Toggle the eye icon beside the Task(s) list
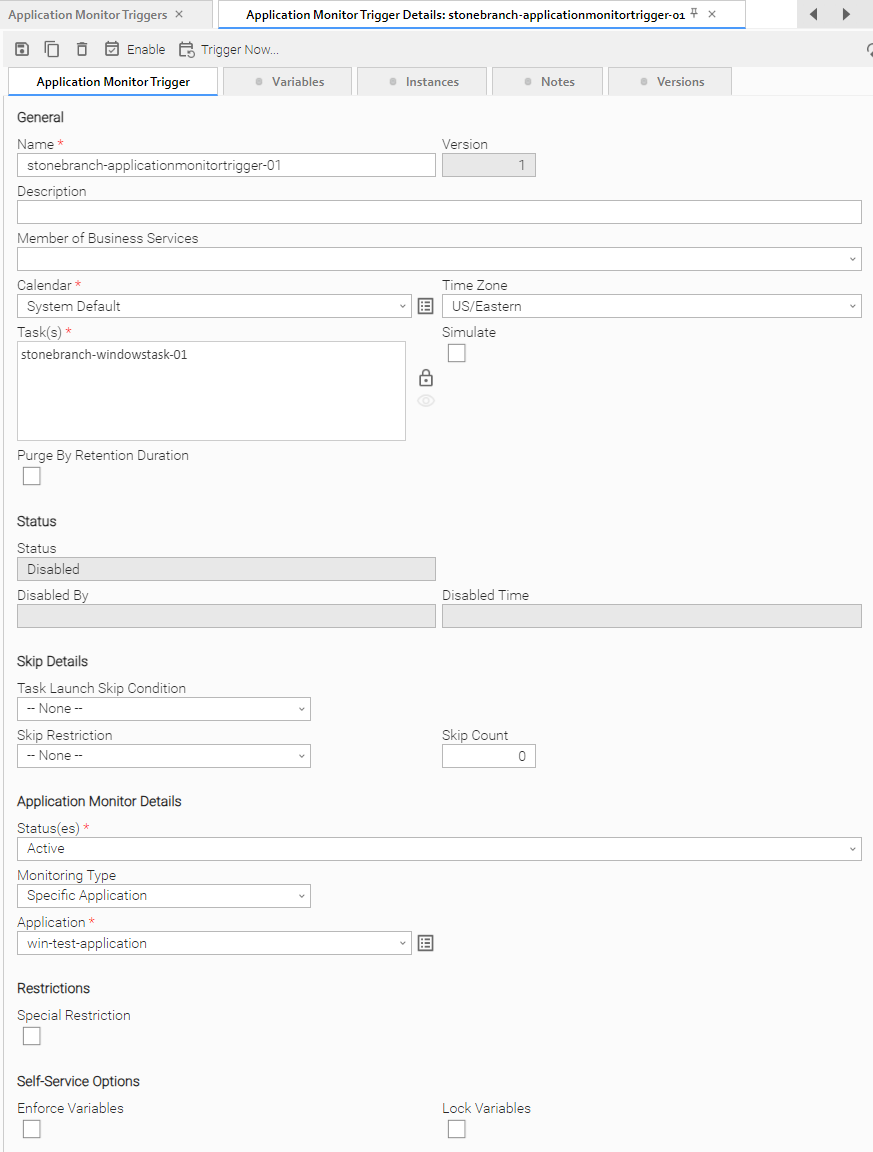 coord(426,401)
